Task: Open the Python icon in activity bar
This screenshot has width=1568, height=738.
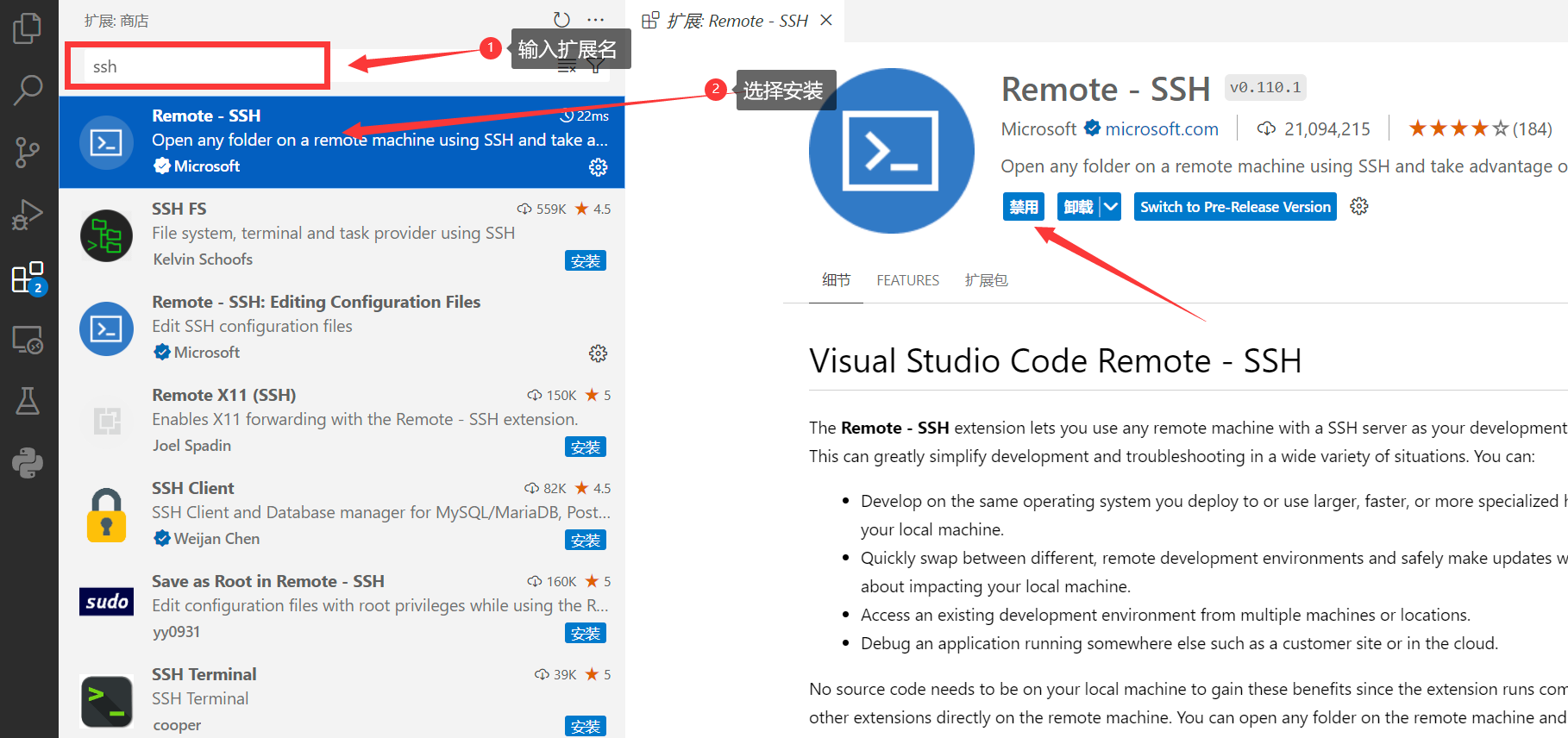Action: coord(28,464)
